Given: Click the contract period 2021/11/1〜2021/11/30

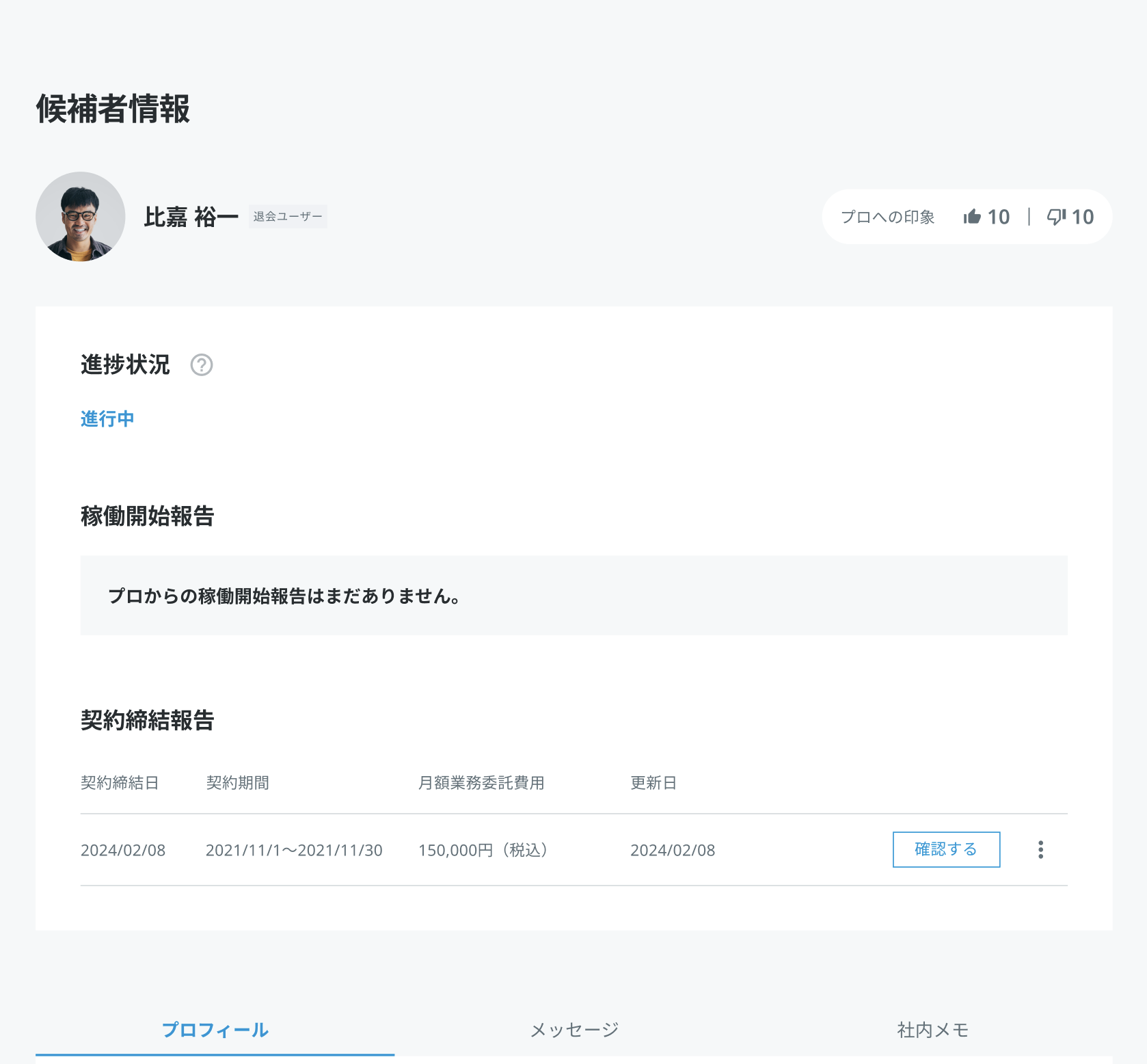Looking at the screenshot, I should tap(294, 851).
